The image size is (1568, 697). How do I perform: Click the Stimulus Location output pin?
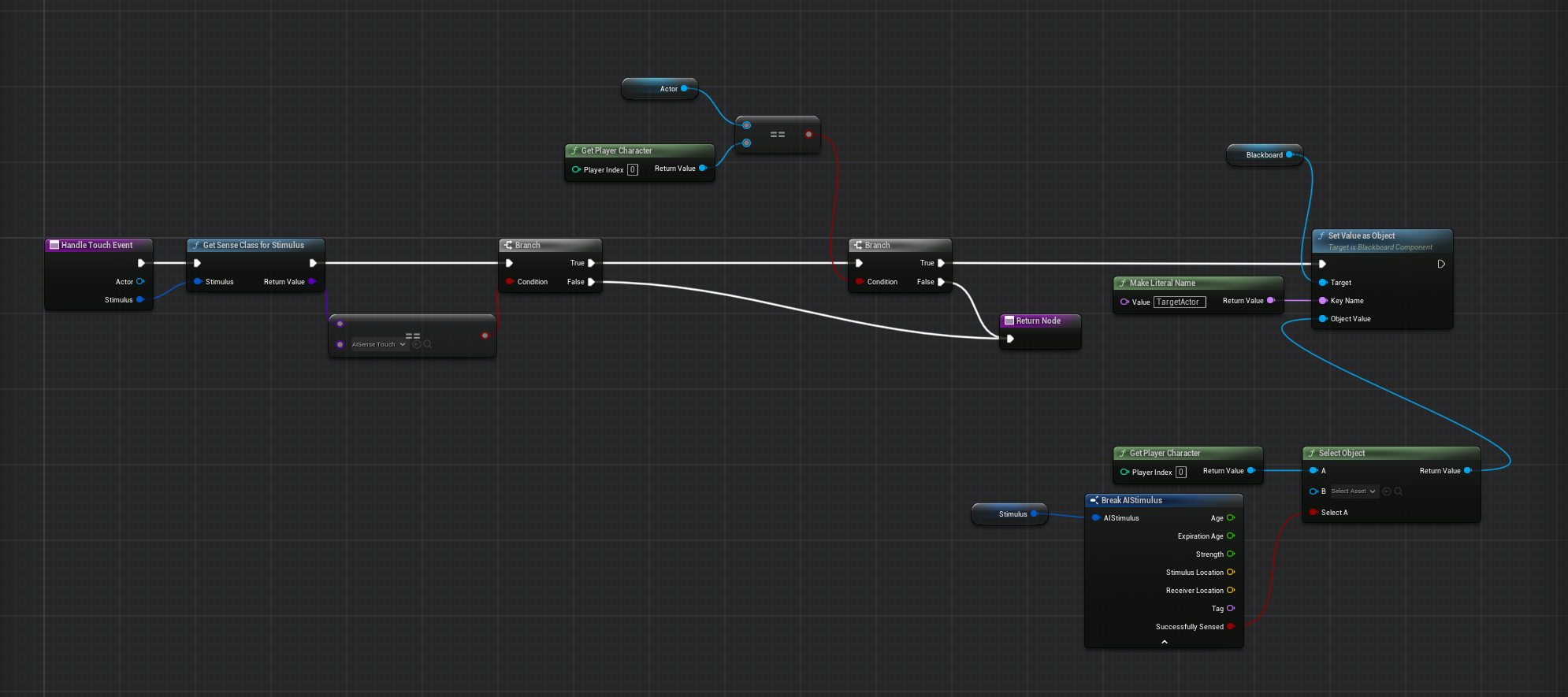point(1231,573)
